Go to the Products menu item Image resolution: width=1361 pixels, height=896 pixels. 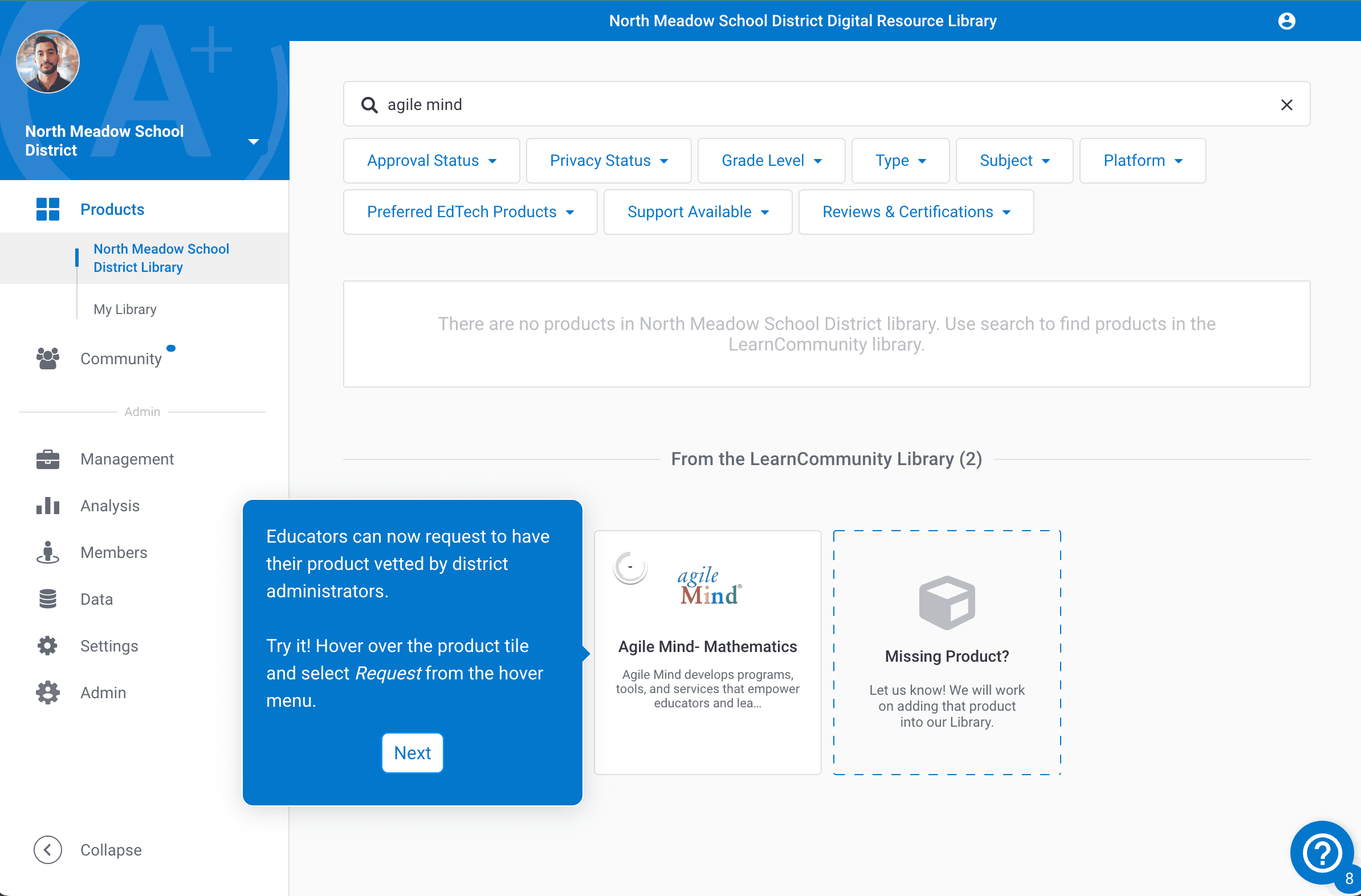click(112, 209)
